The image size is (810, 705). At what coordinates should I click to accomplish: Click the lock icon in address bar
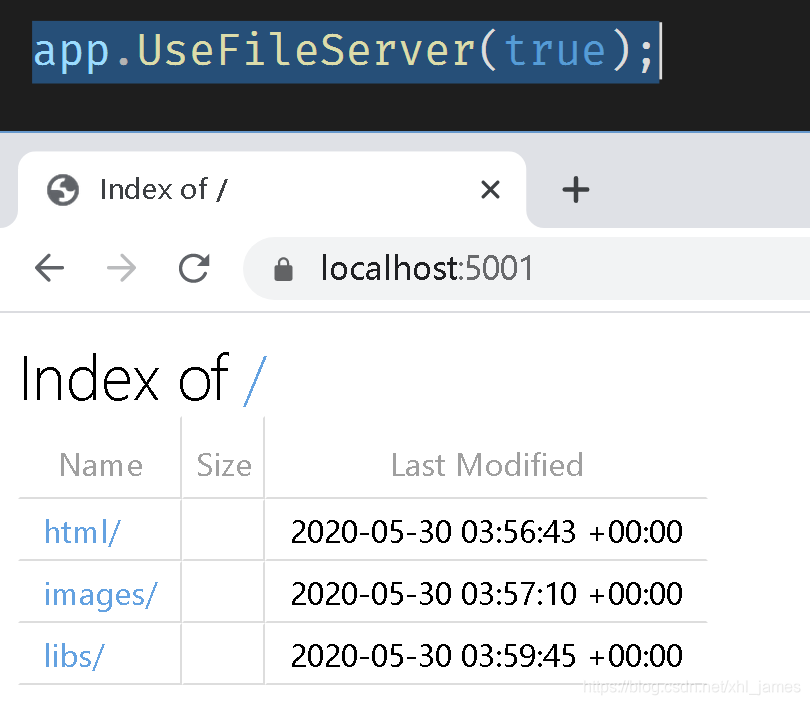pos(283,269)
